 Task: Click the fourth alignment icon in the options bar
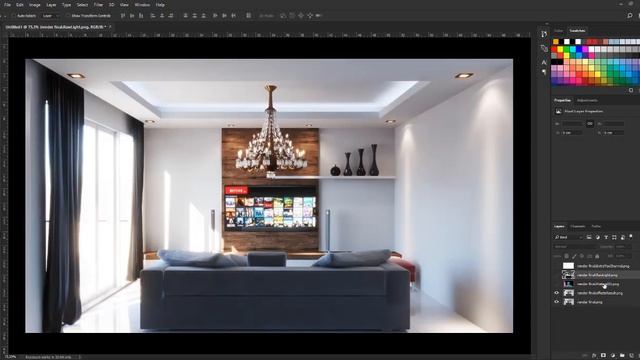tap(153, 16)
